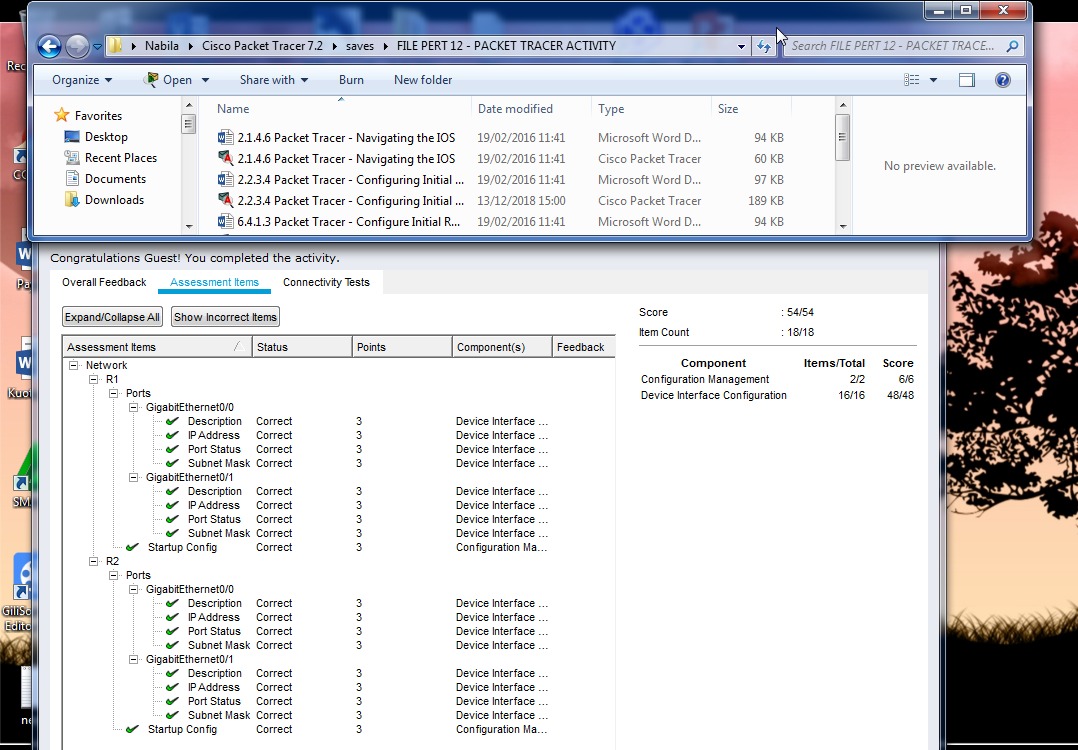The height and width of the screenshot is (750, 1078).
Task: Click navigation pane scroll down arrow
Action: point(189,227)
